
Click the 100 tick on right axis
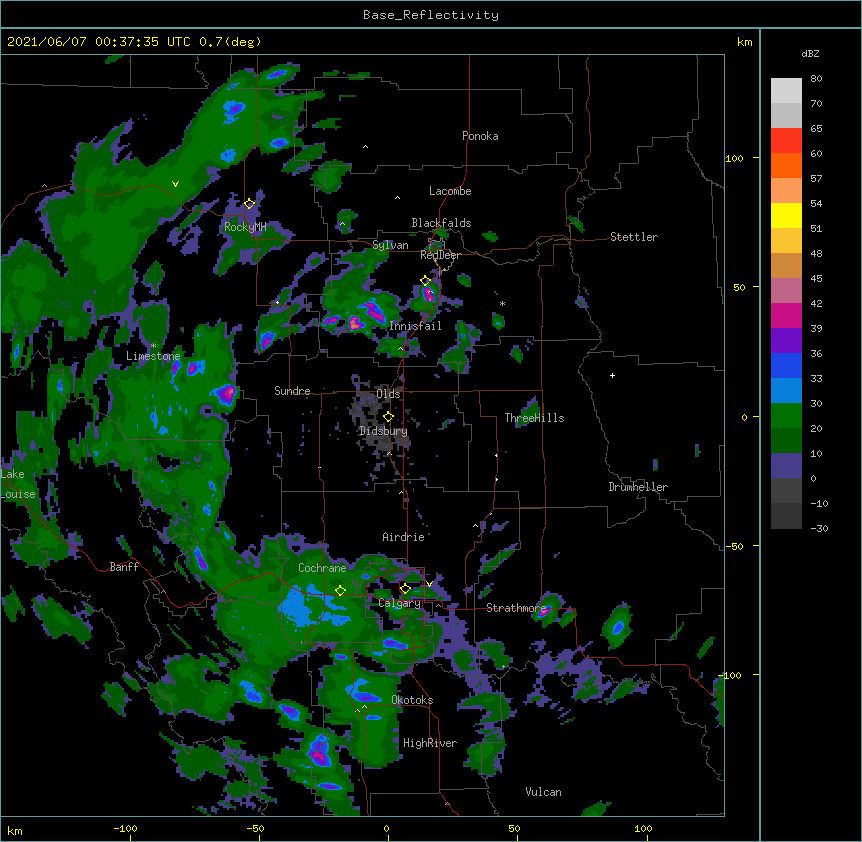pyautogui.click(x=734, y=158)
